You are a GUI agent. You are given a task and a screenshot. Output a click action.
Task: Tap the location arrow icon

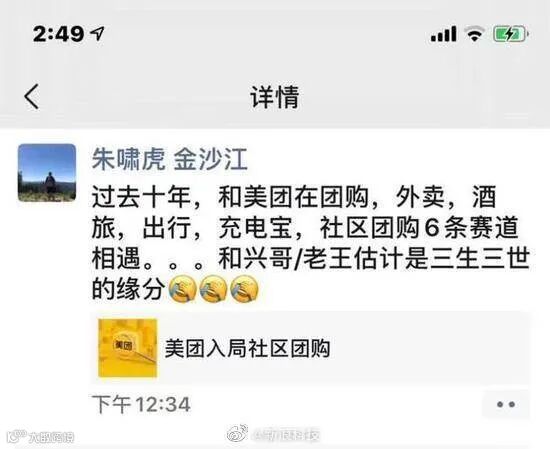[97, 33]
